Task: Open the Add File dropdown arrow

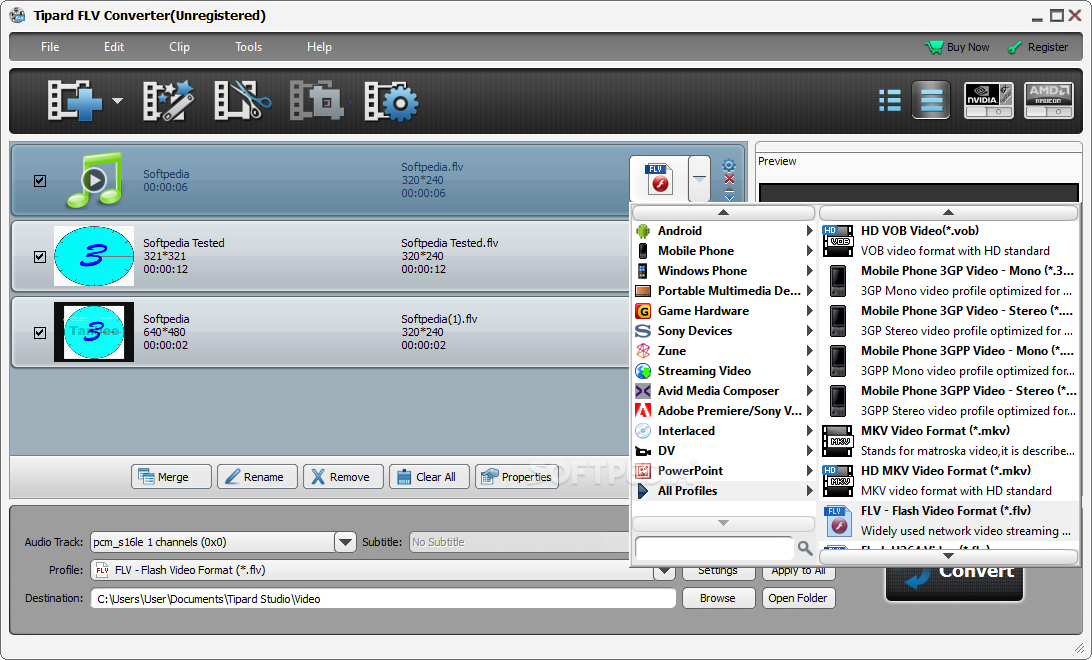Action: pyautogui.click(x=117, y=101)
